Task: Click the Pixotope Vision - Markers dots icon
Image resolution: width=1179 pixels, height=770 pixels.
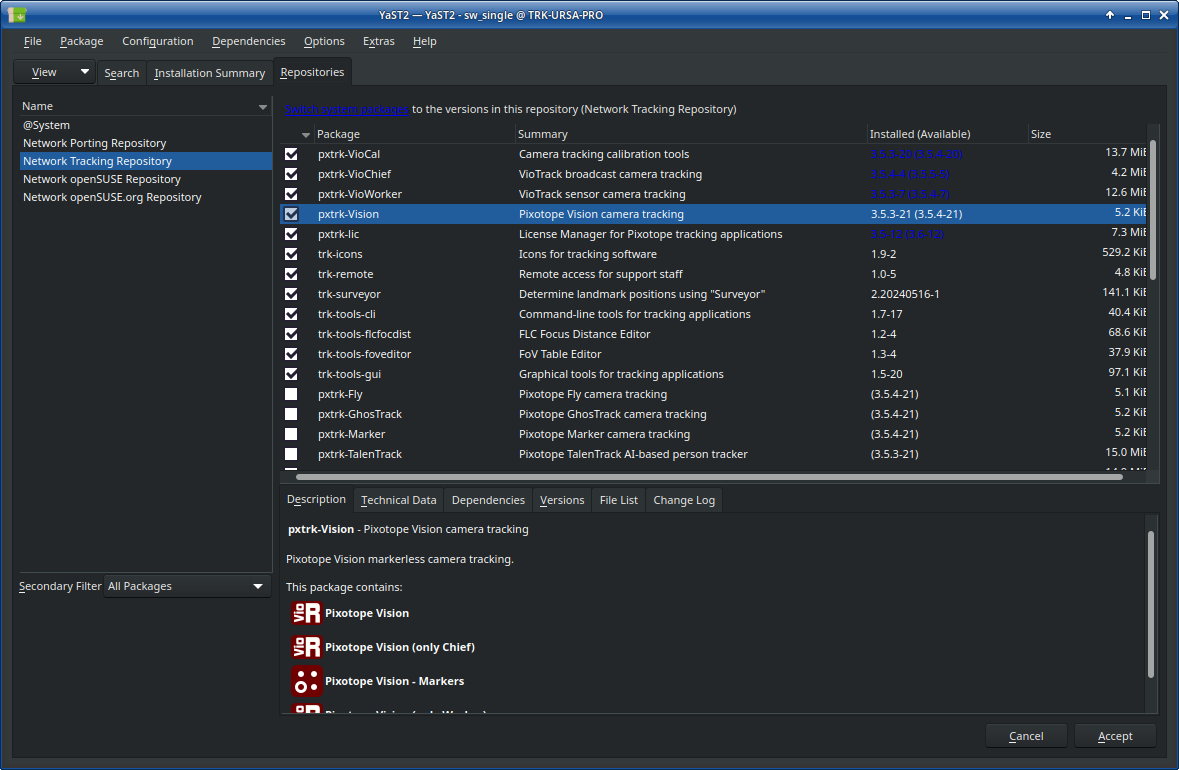Action: (x=306, y=681)
